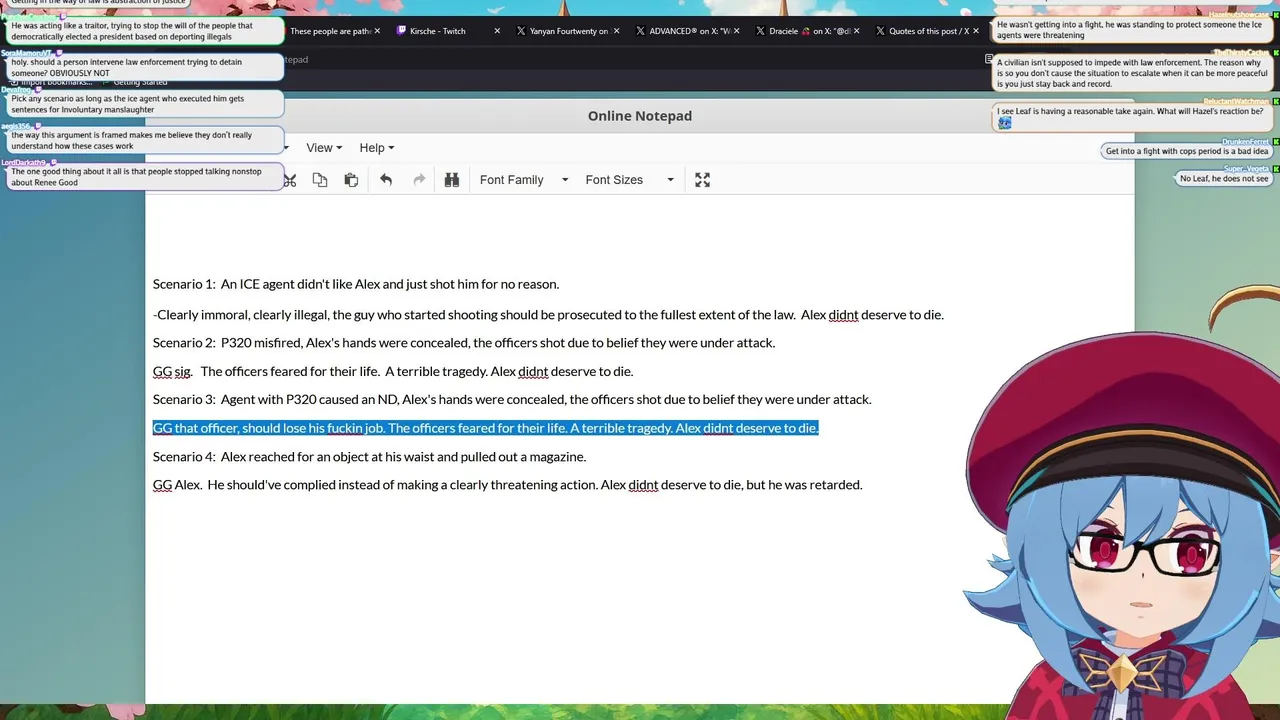Open the View menu
The image size is (1280, 720).
click(324, 148)
